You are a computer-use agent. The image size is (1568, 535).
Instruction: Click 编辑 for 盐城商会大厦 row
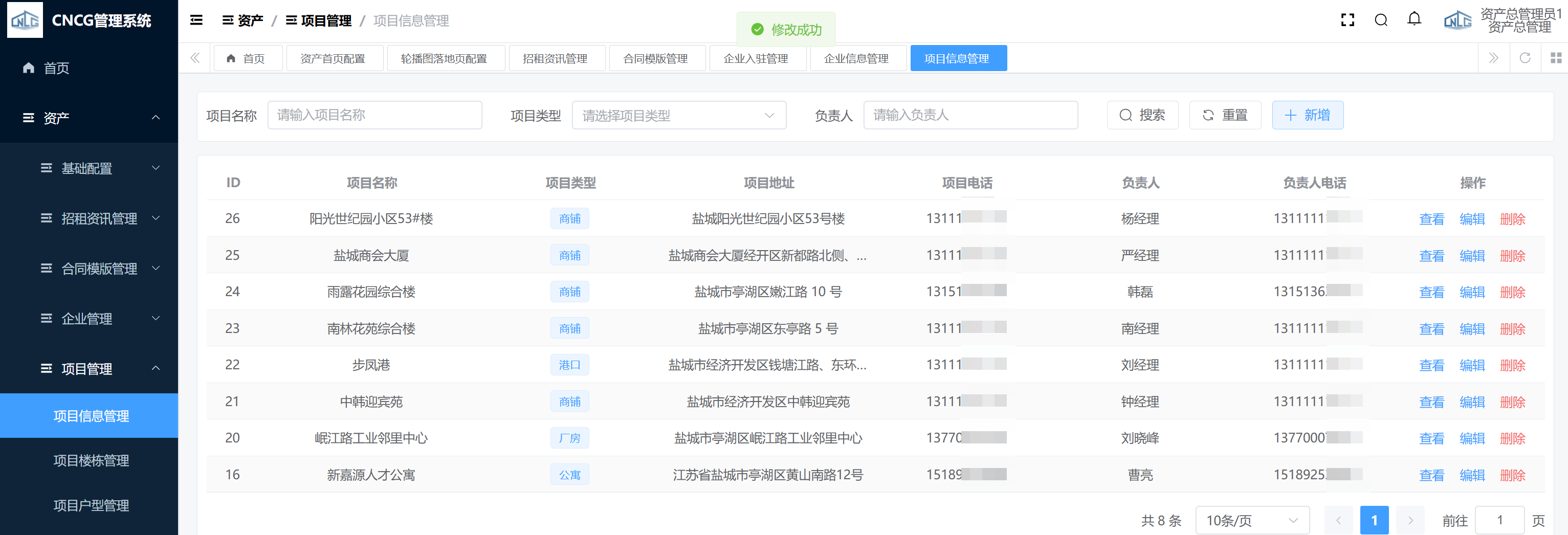coord(1472,256)
